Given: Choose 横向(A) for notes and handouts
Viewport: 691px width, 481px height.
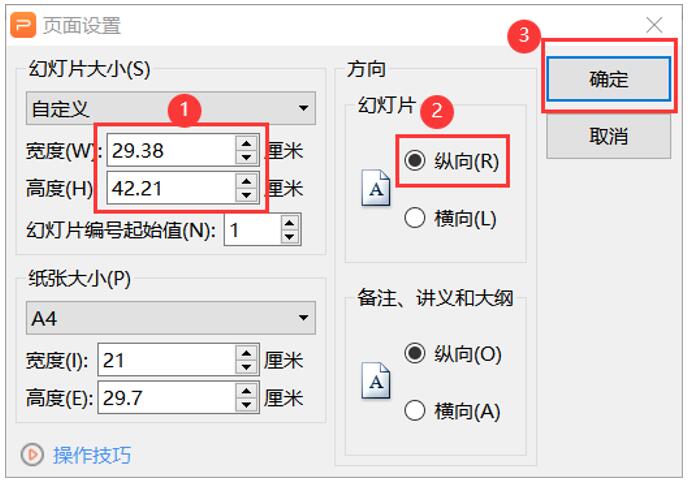Looking at the screenshot, I should (415, 410).
